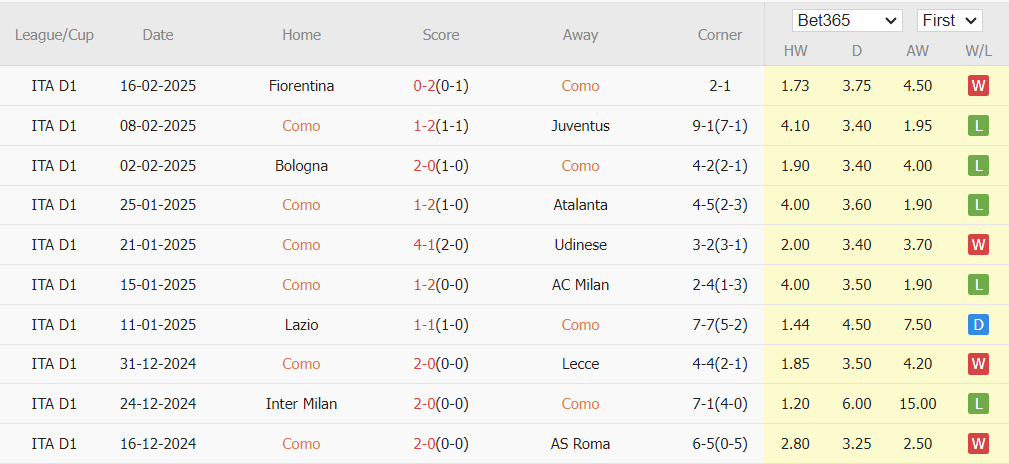Click the green L badge for Juventus match
1009x464 pixels.
(x=978, y=126)
